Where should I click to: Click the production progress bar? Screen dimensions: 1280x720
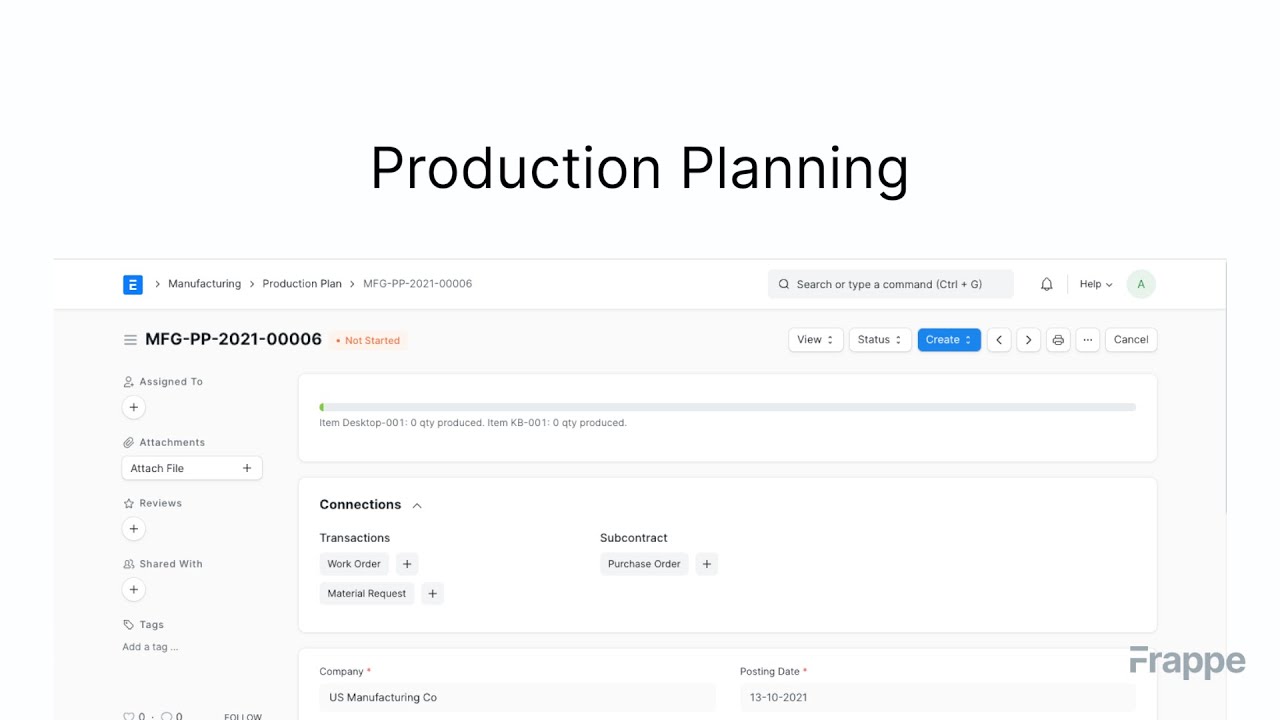pos(728,407)
